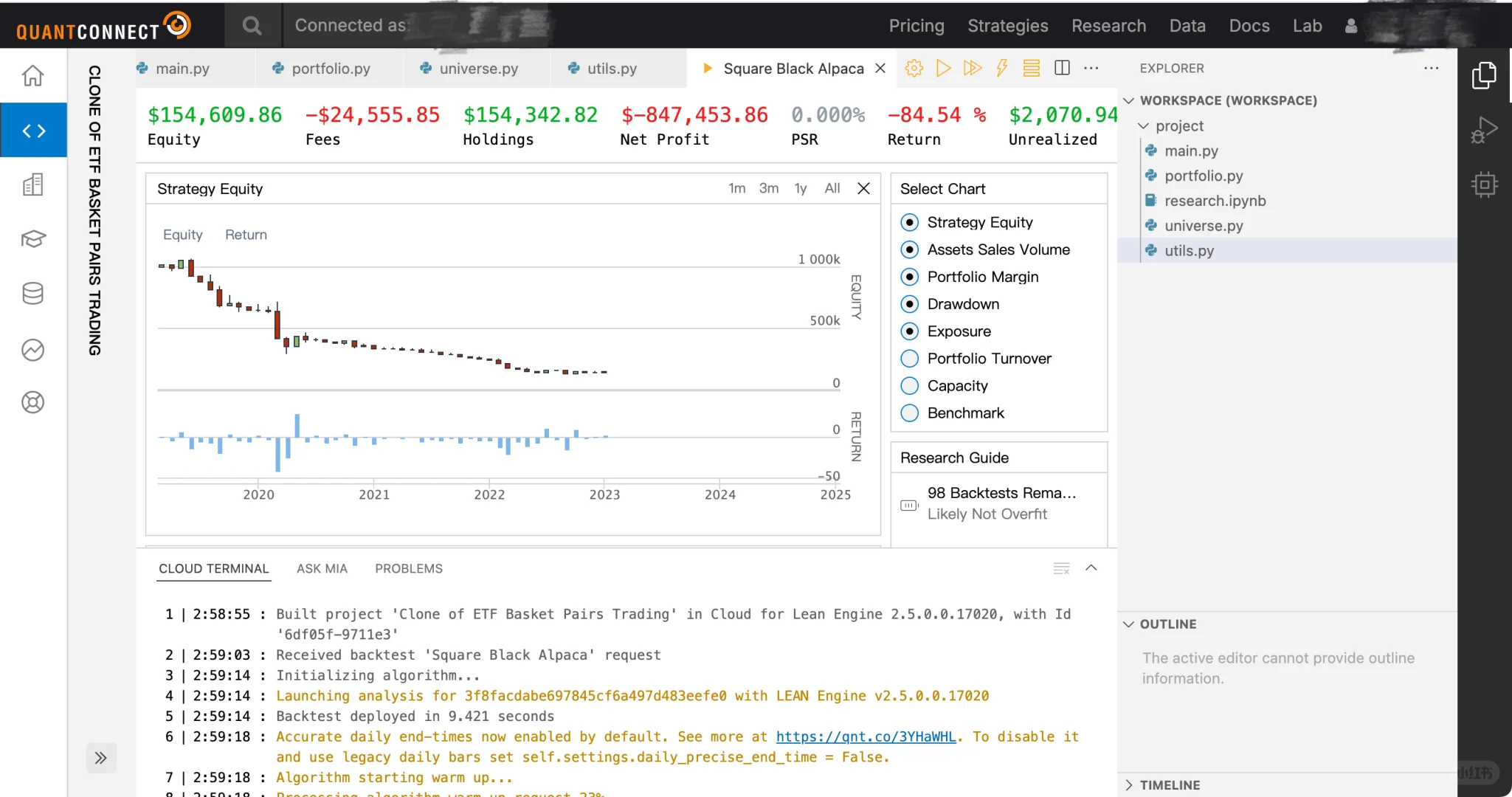Set chart range to 1y
Image resolution: width=1512 pixels, height=797 pixels.
(x=800, y=189)
